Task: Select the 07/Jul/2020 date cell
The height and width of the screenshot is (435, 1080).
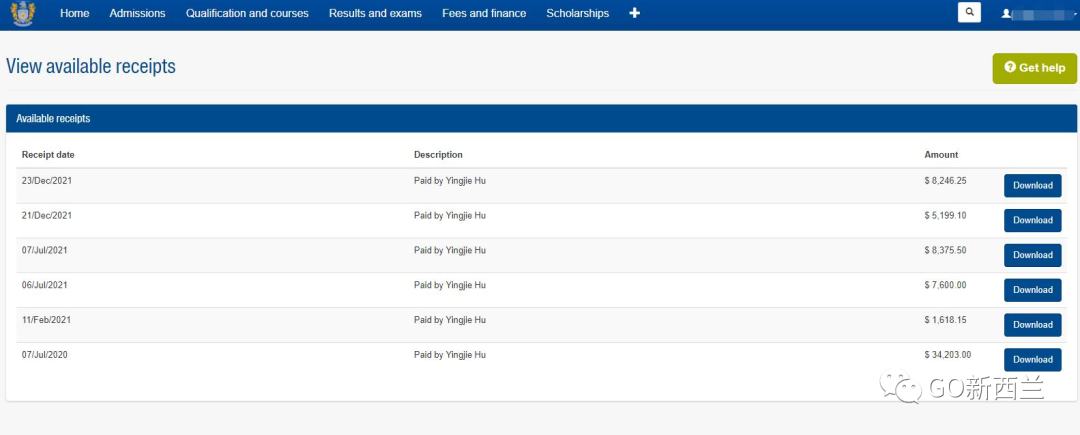Action: click(45, 355)
